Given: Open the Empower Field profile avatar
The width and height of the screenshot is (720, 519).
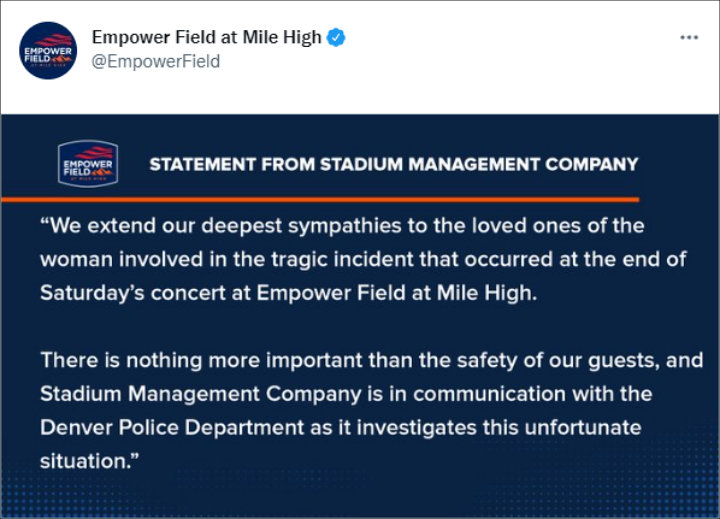Looking at the screenshot, I should 48,50.
